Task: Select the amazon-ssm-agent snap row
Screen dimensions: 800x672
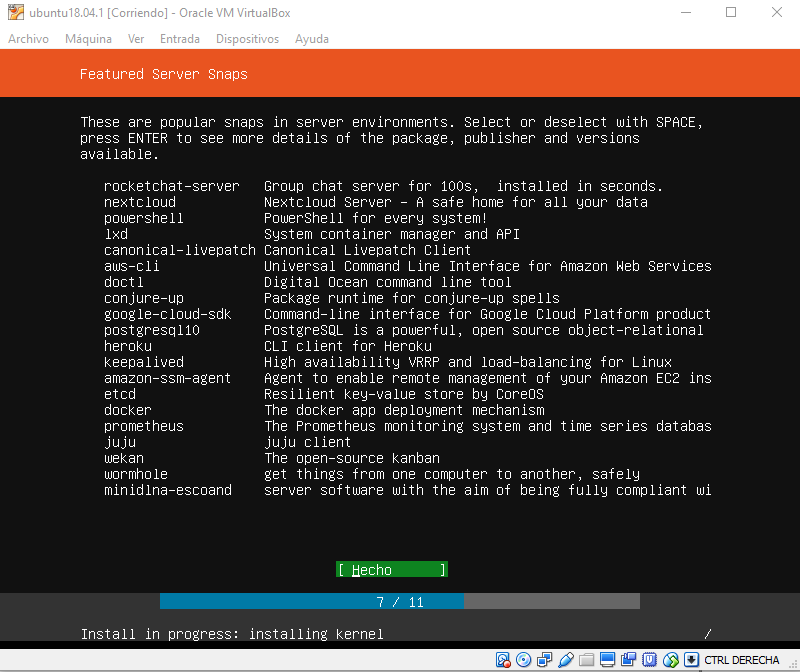Action: pos(408,378)
